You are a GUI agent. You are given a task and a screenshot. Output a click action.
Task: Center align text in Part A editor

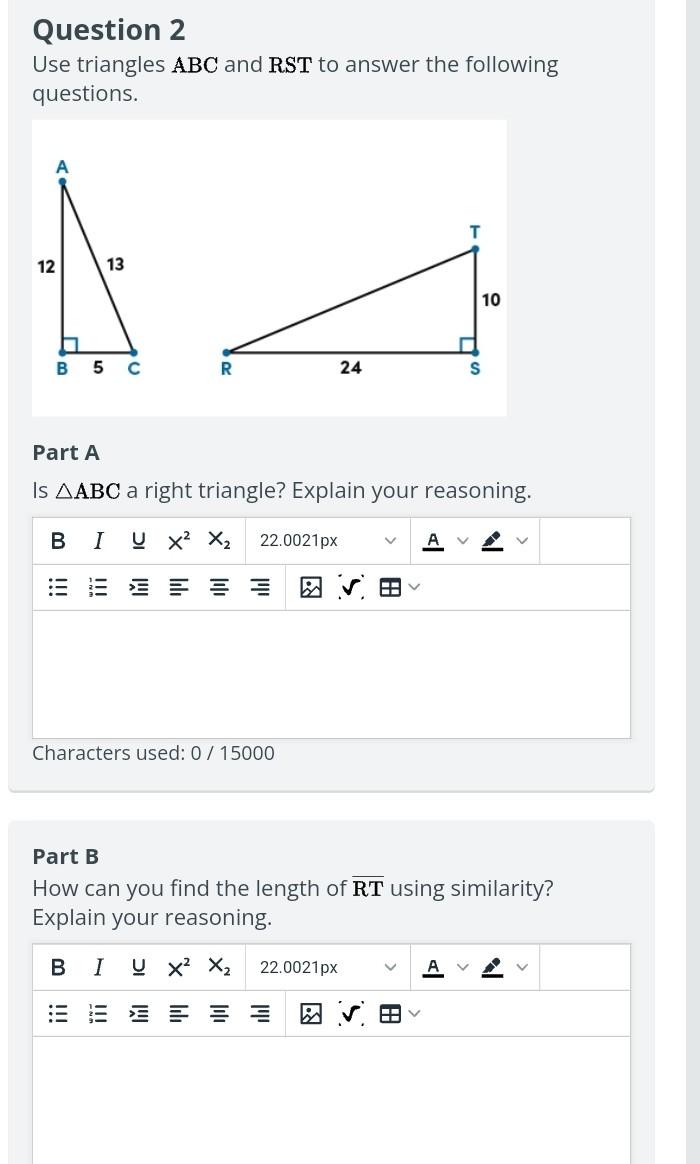[x=218, y=587]
